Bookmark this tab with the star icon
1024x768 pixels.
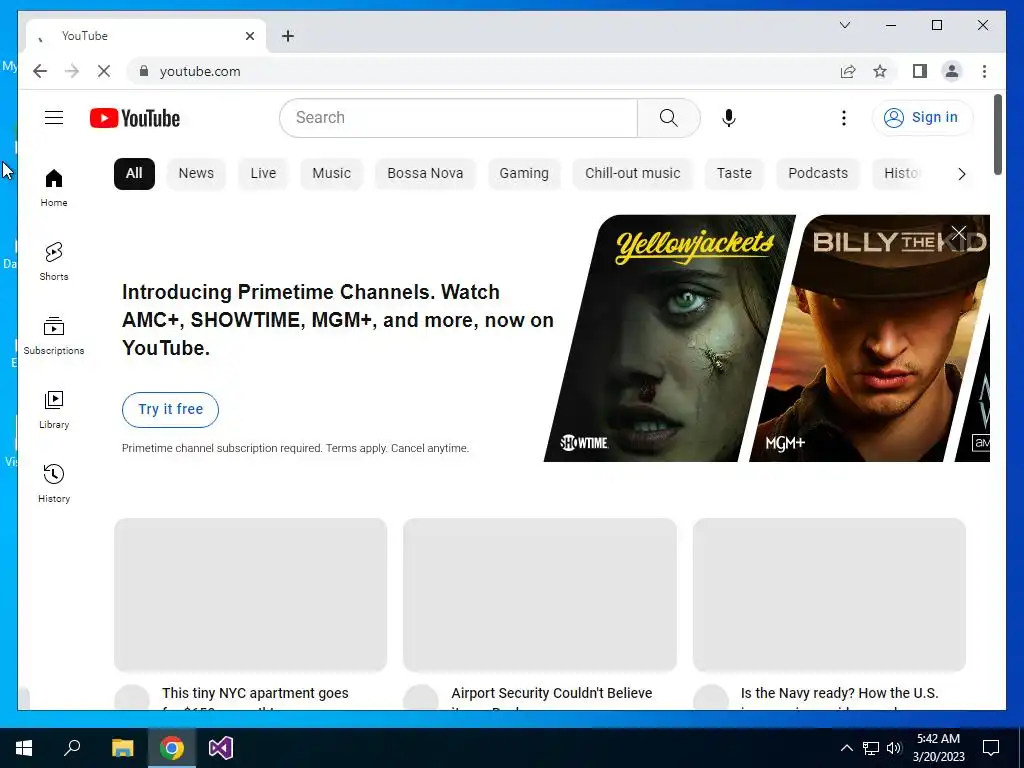pyautogui.click(x=880, y=71)
